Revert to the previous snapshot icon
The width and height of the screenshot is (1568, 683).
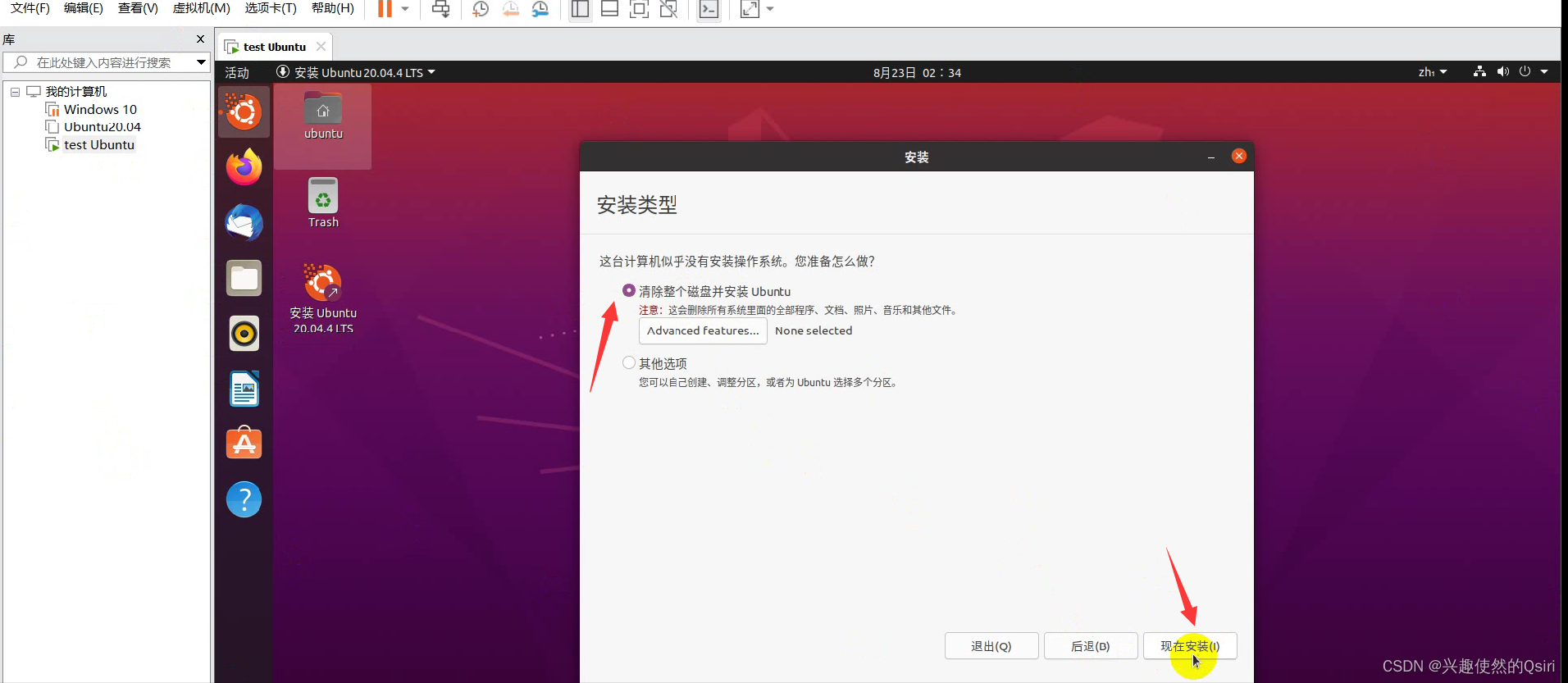click(x=510, y=9)
